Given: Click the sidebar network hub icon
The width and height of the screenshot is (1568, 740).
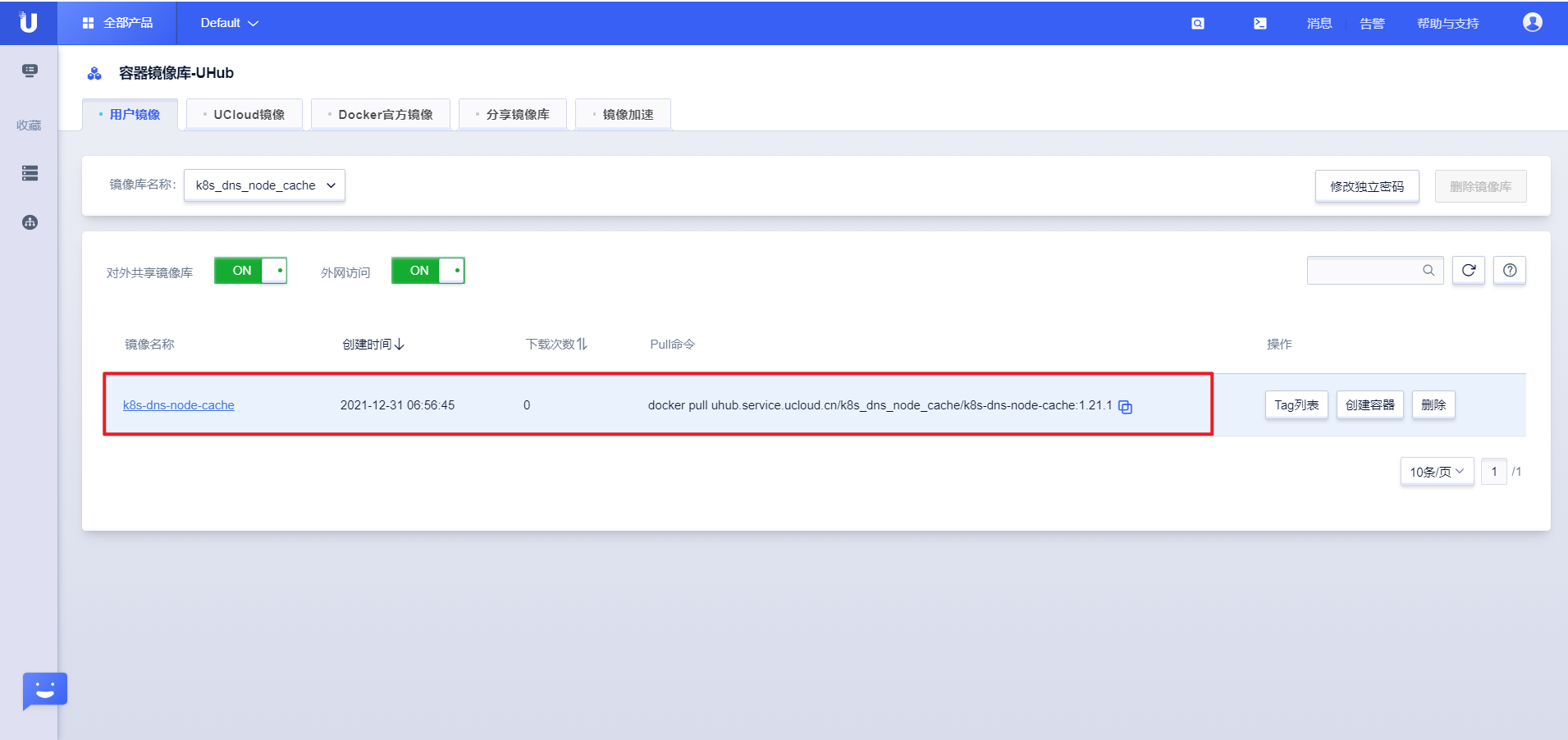Looking at the screenshot, I should [x=30, y=222].
